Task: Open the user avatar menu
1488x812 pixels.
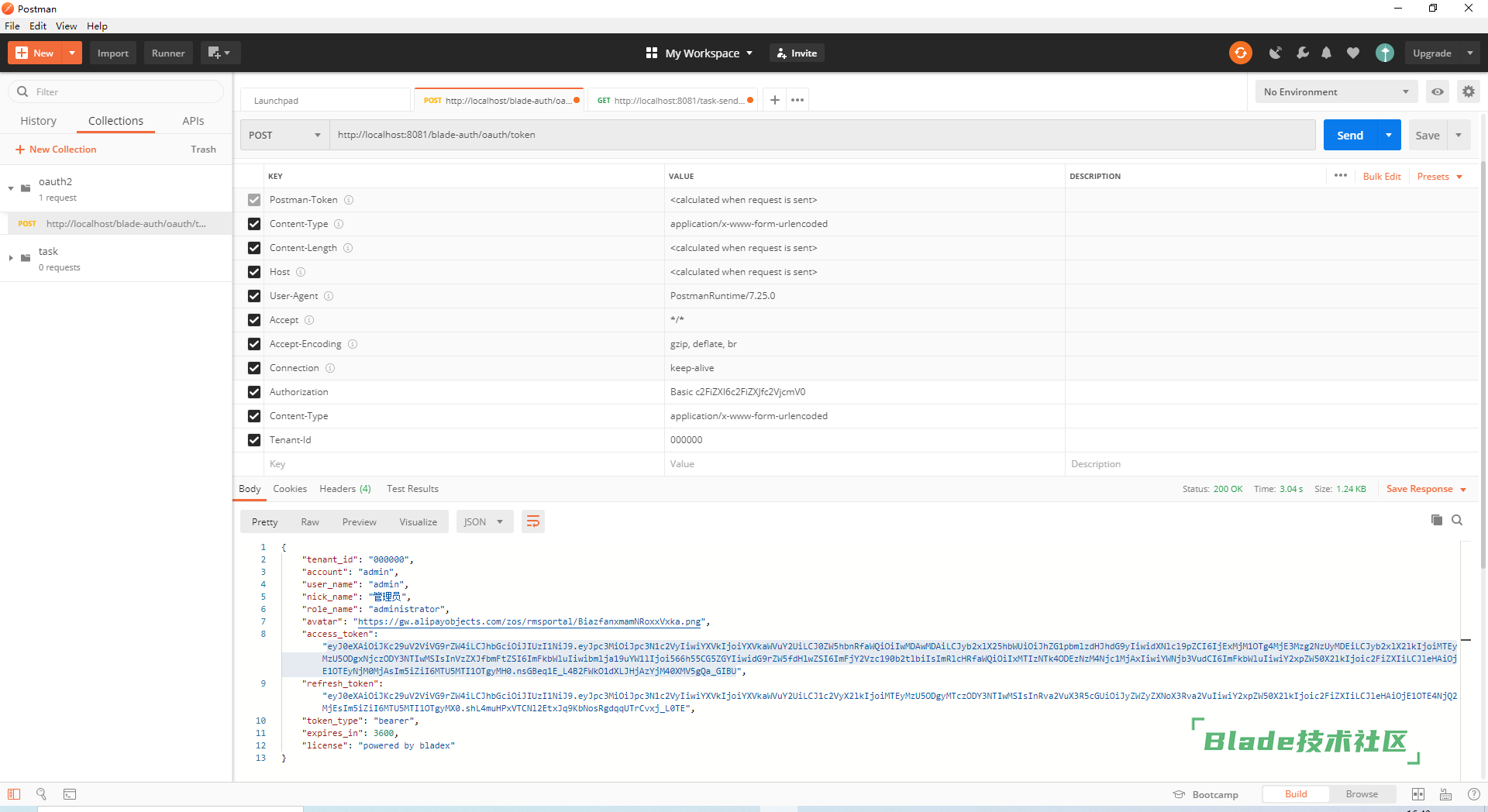Action: (1385, 53)
